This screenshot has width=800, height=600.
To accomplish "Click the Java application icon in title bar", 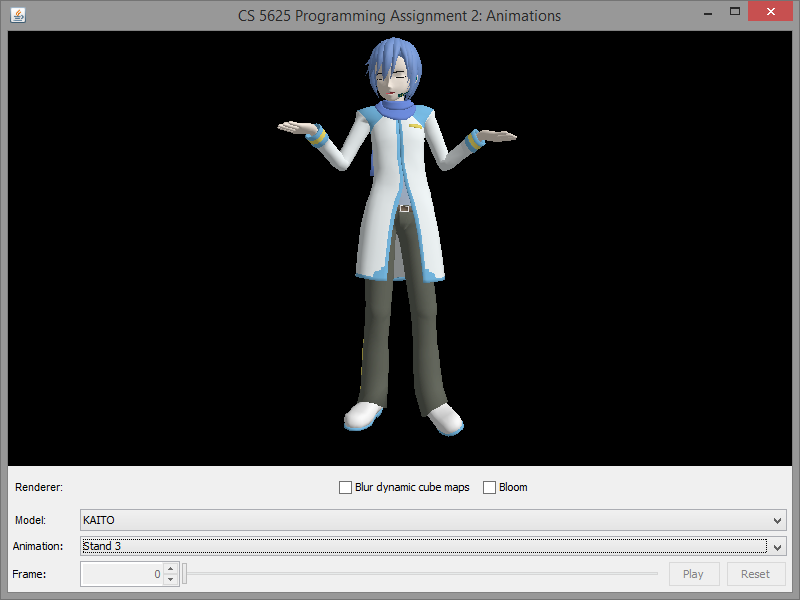I will [18, 15].
